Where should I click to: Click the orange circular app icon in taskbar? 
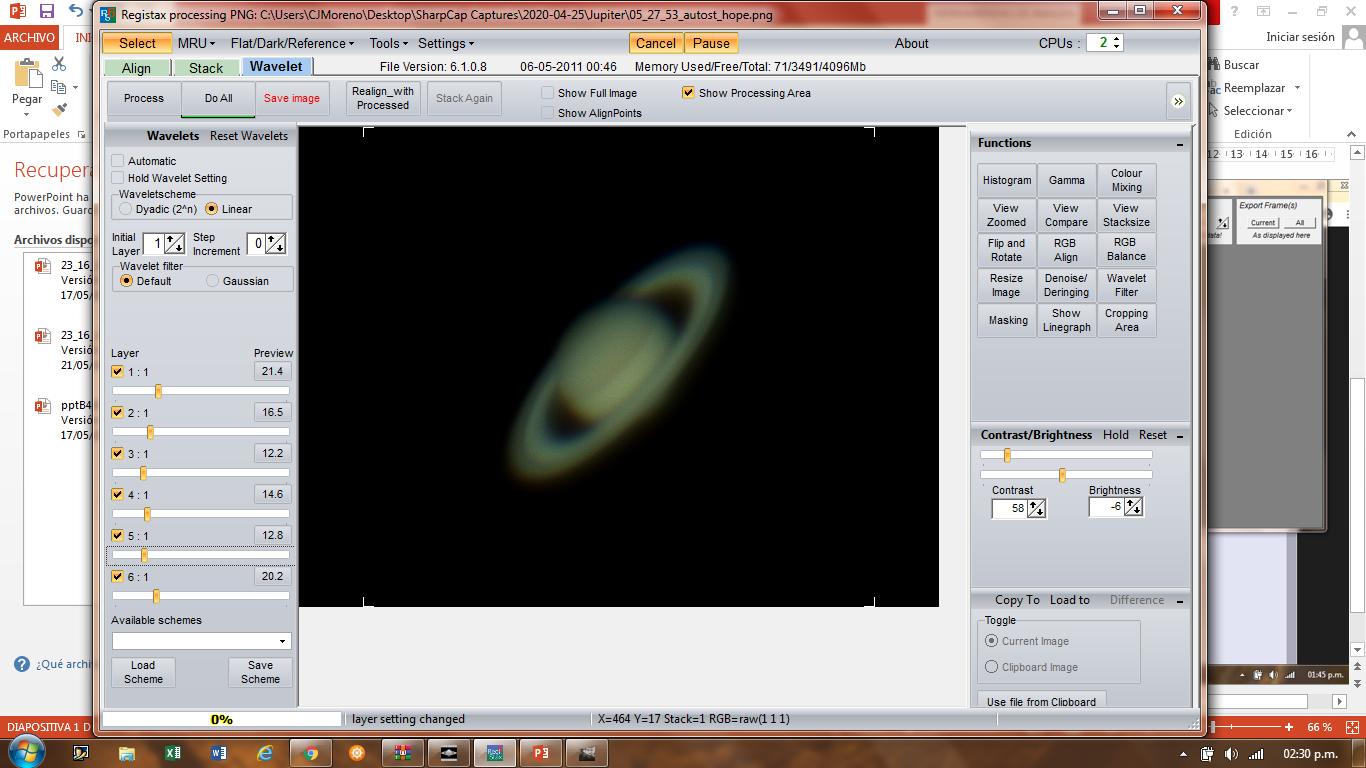point(357,753)
